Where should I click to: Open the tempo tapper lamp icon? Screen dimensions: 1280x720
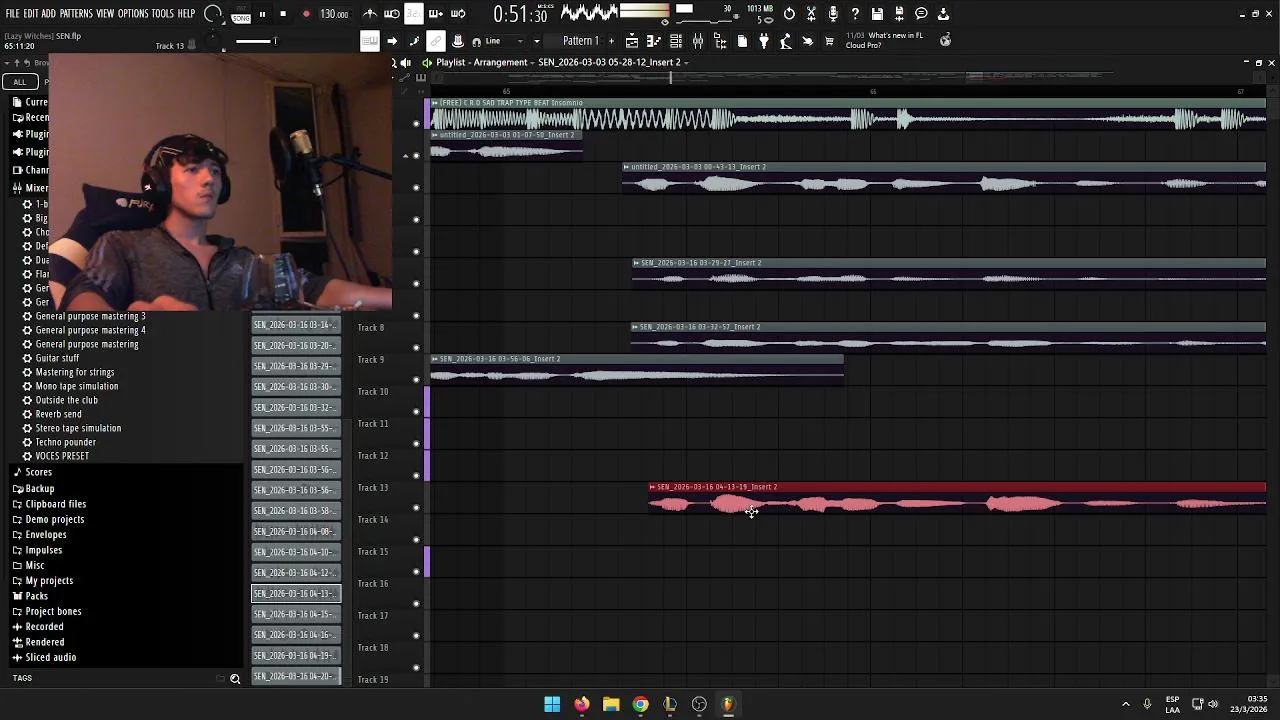click(x=786, y=41)
